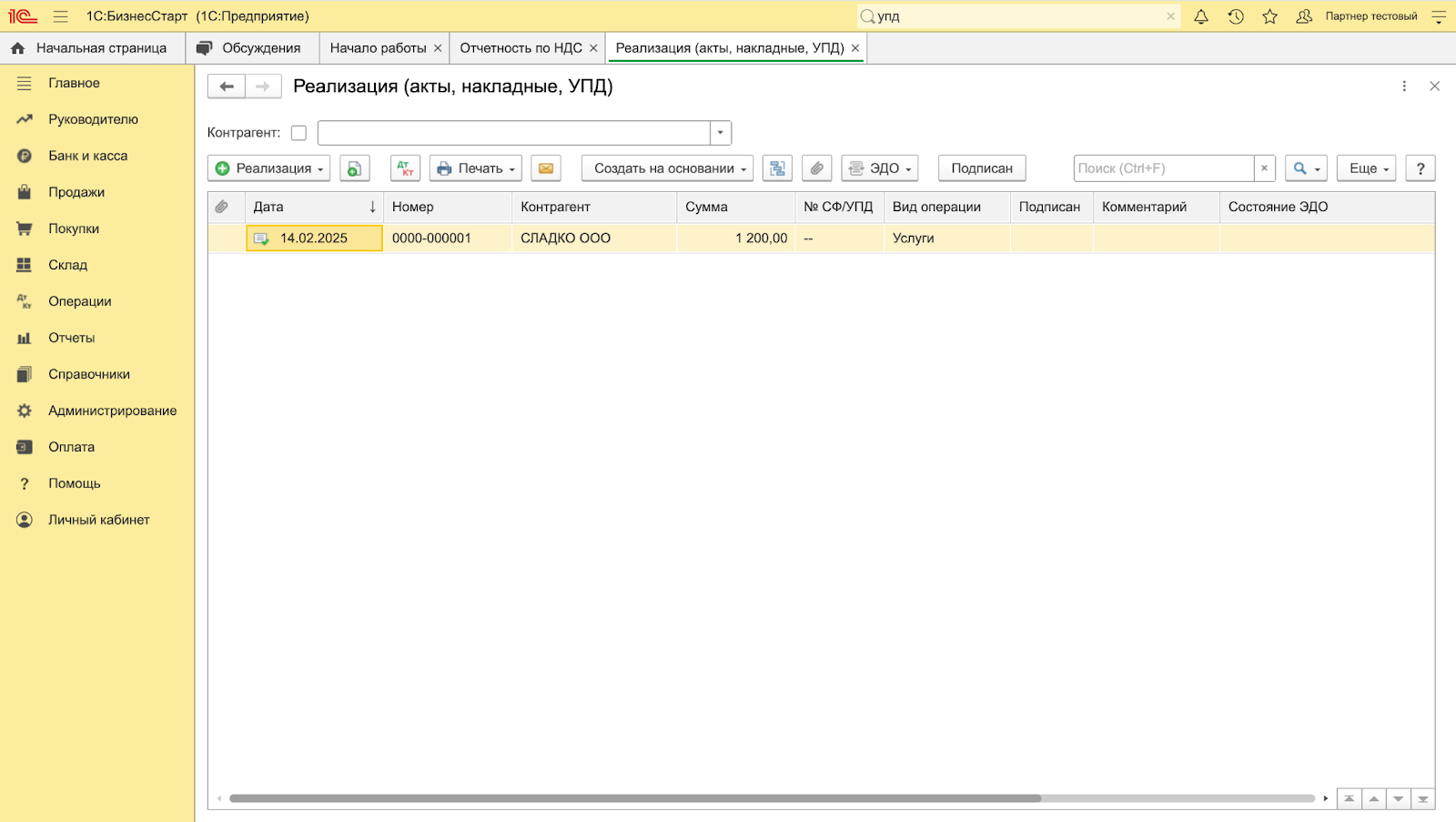Open favorites star icon
1456x822 pixels.
tap(1270, 16)
